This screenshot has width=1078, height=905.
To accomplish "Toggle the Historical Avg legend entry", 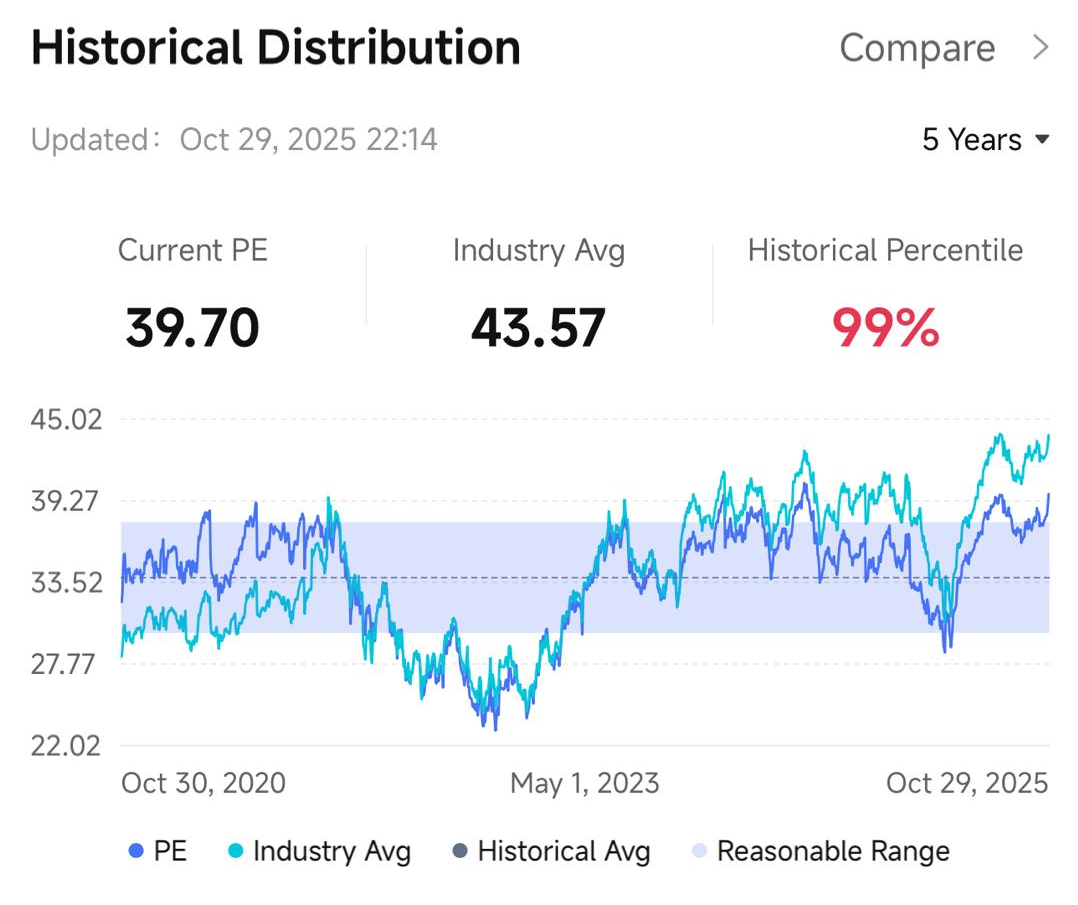I will (x=551, y=851).
